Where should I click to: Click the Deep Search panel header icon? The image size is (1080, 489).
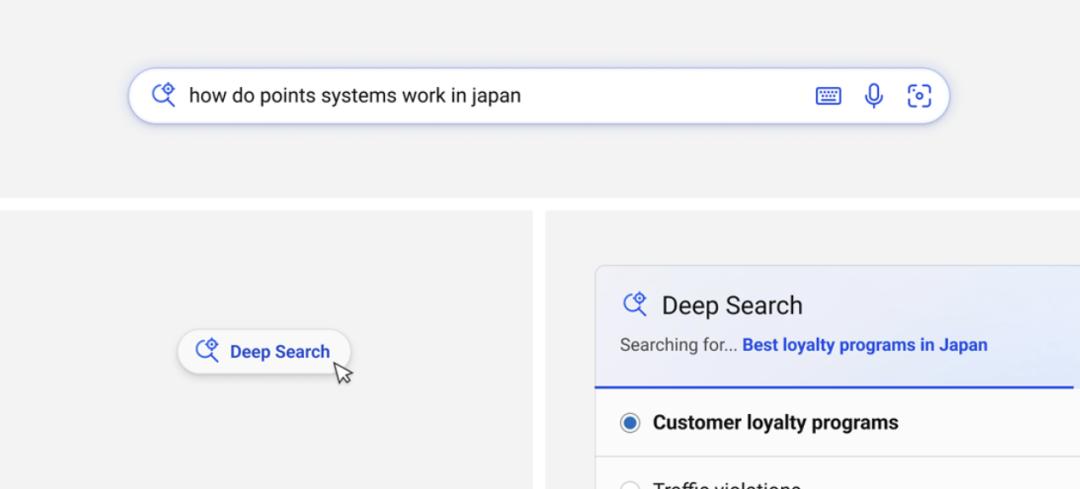[x=635, y=304]
